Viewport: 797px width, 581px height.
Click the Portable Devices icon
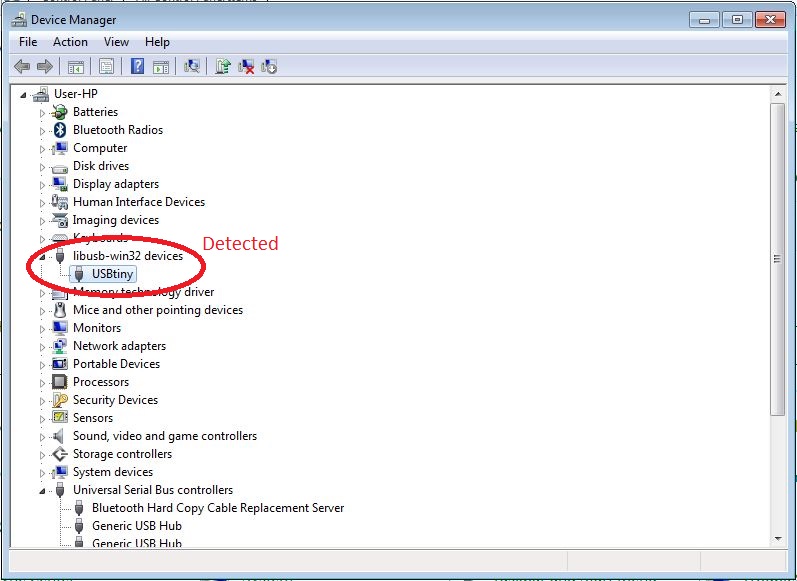coord(59,364)
